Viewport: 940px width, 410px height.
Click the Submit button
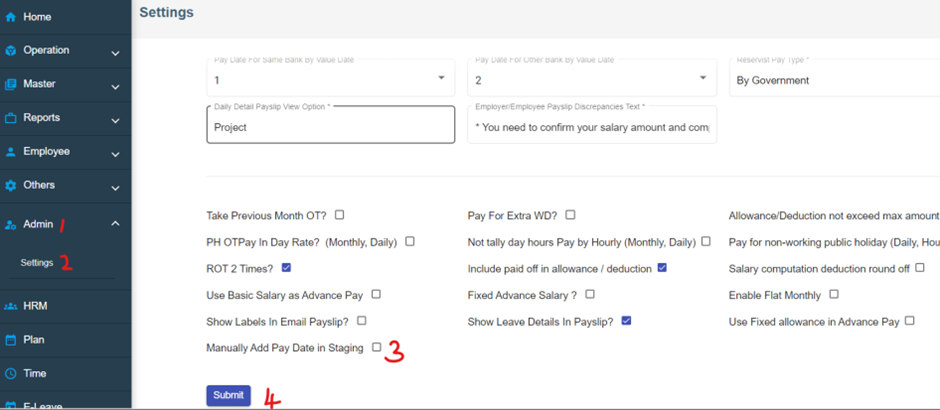coord(228,395)
